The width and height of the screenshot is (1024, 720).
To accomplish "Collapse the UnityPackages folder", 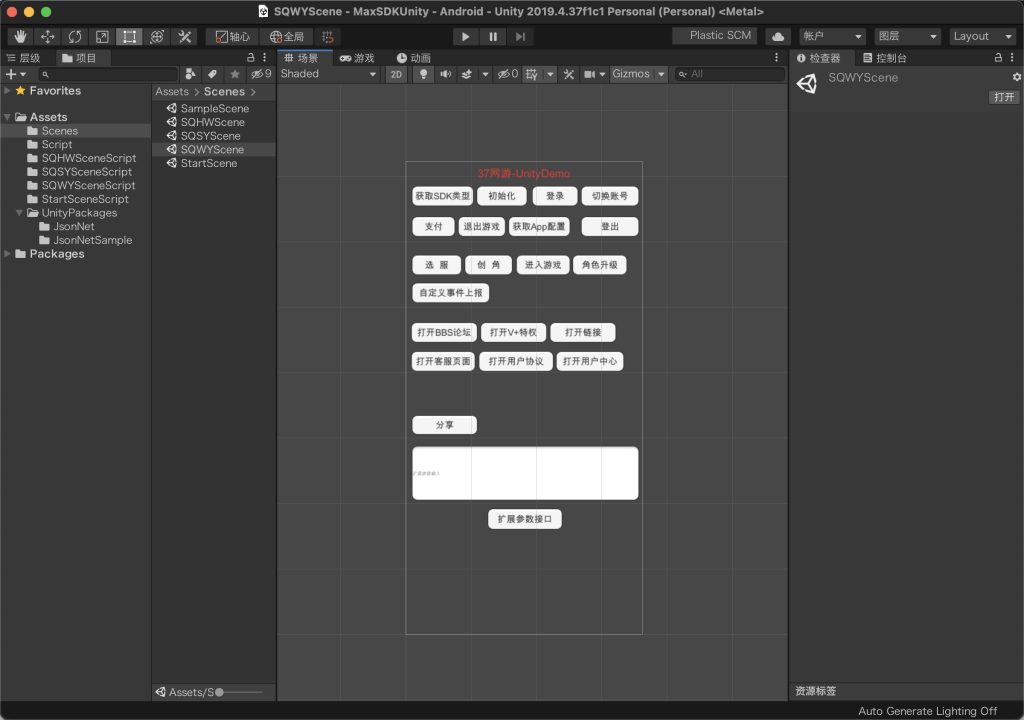I will click(x=19, y=213).
